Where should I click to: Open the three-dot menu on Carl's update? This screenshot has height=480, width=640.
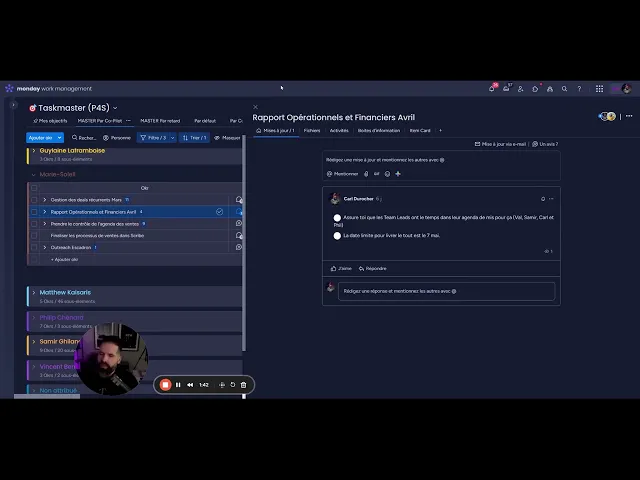[x=551, y=199]
